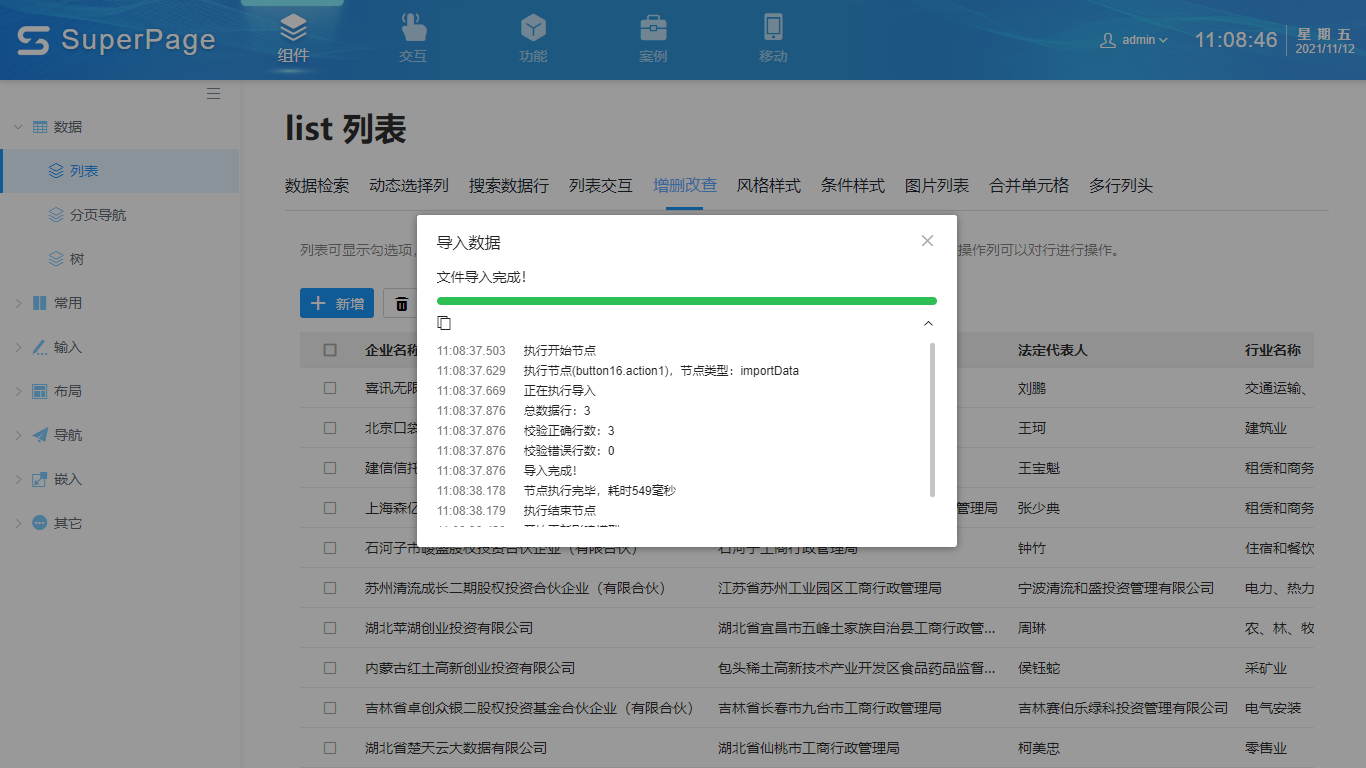Click the 文件导入完成！ message

point(482,277)
